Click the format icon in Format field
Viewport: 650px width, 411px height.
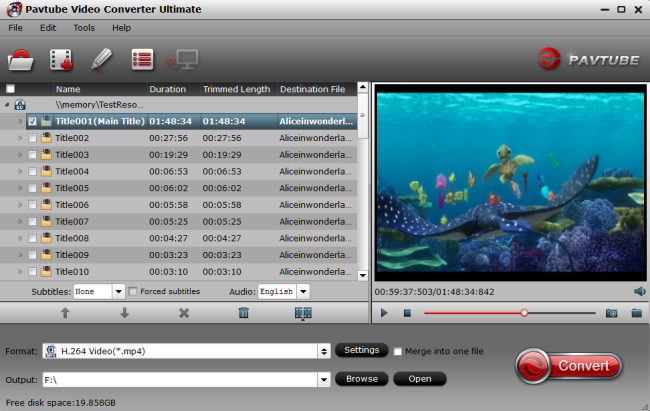tap(51, 351)
